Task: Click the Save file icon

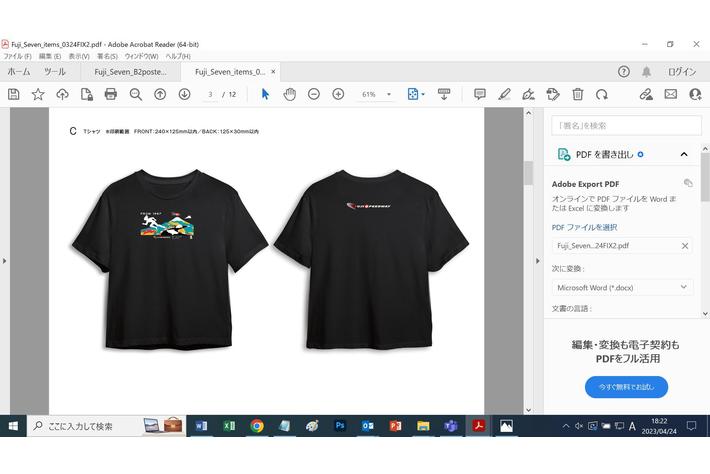Action: (14, 94)
